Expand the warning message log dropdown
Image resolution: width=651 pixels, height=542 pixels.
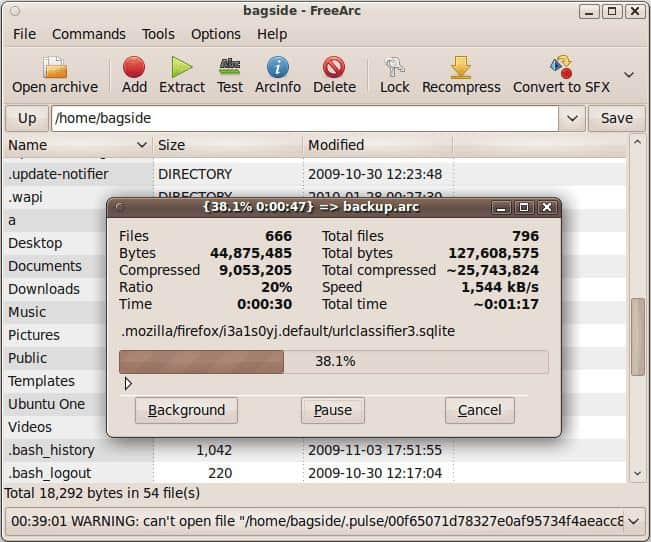pyautogui.click(x=634, y=521)
